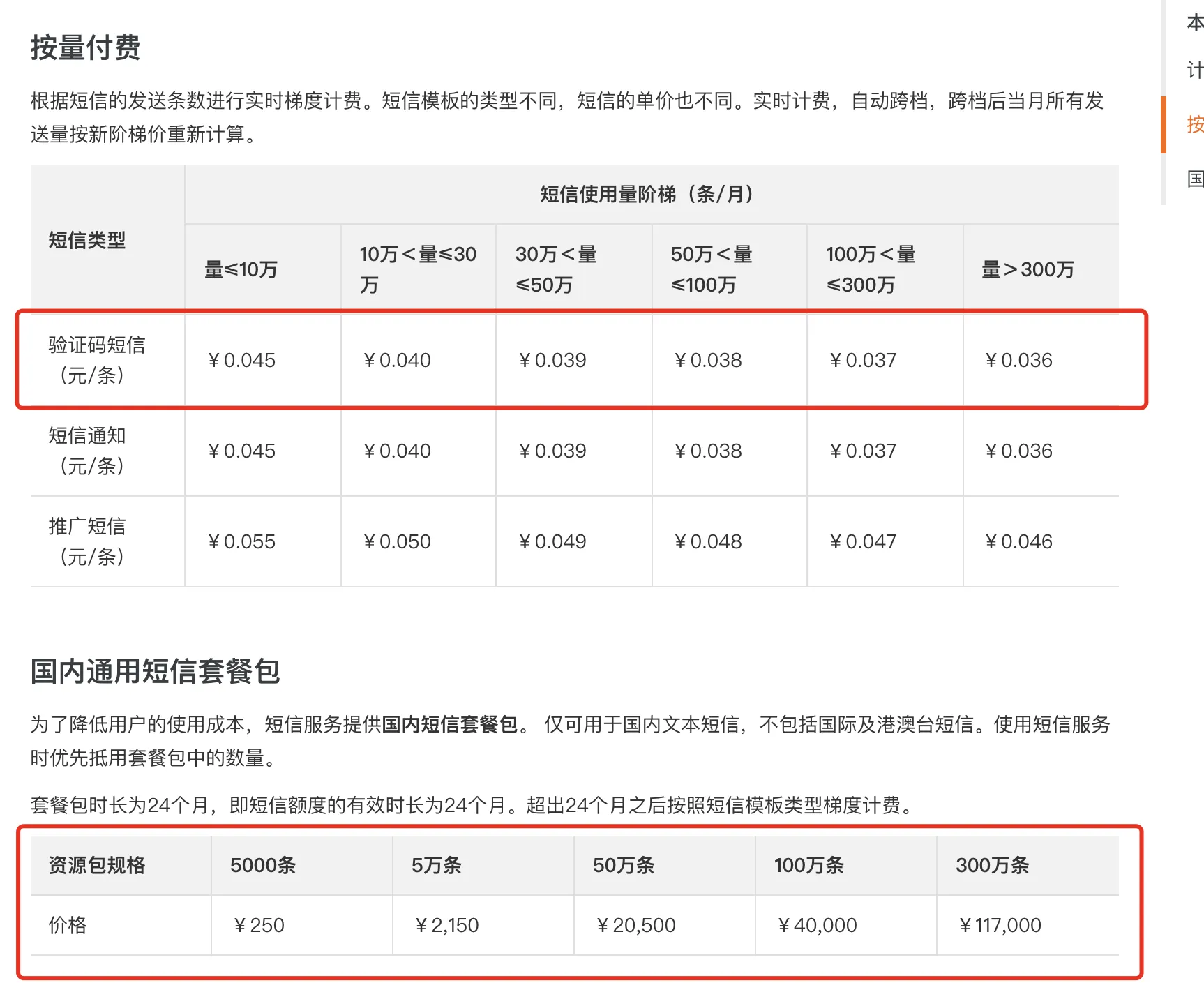Click ¥0.045 in the 验证码短信 row
The width and height of the screenshot is (1204, 1006).
[x=241, y=360]
